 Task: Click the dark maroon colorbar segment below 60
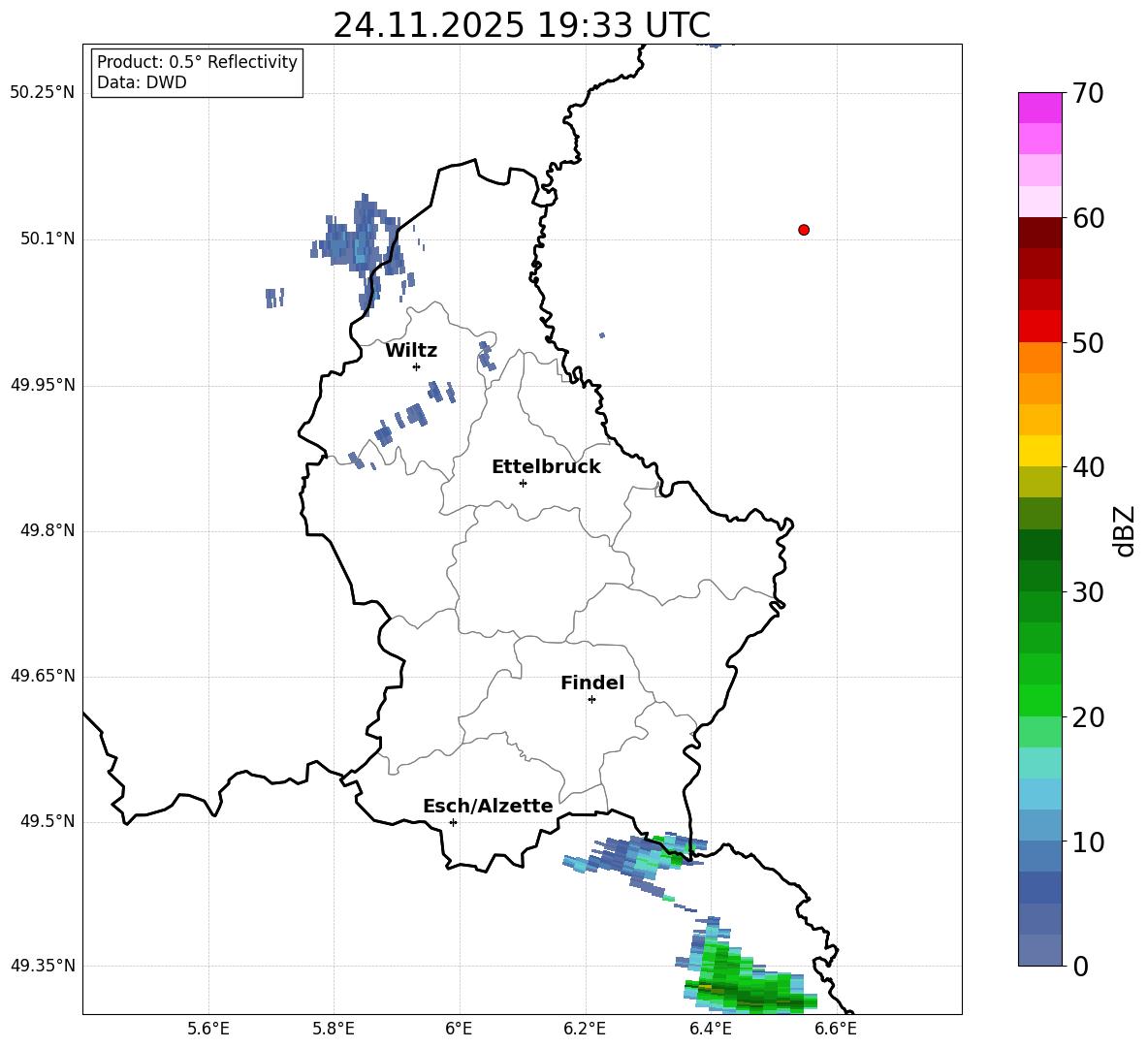tap(1039, 233)
